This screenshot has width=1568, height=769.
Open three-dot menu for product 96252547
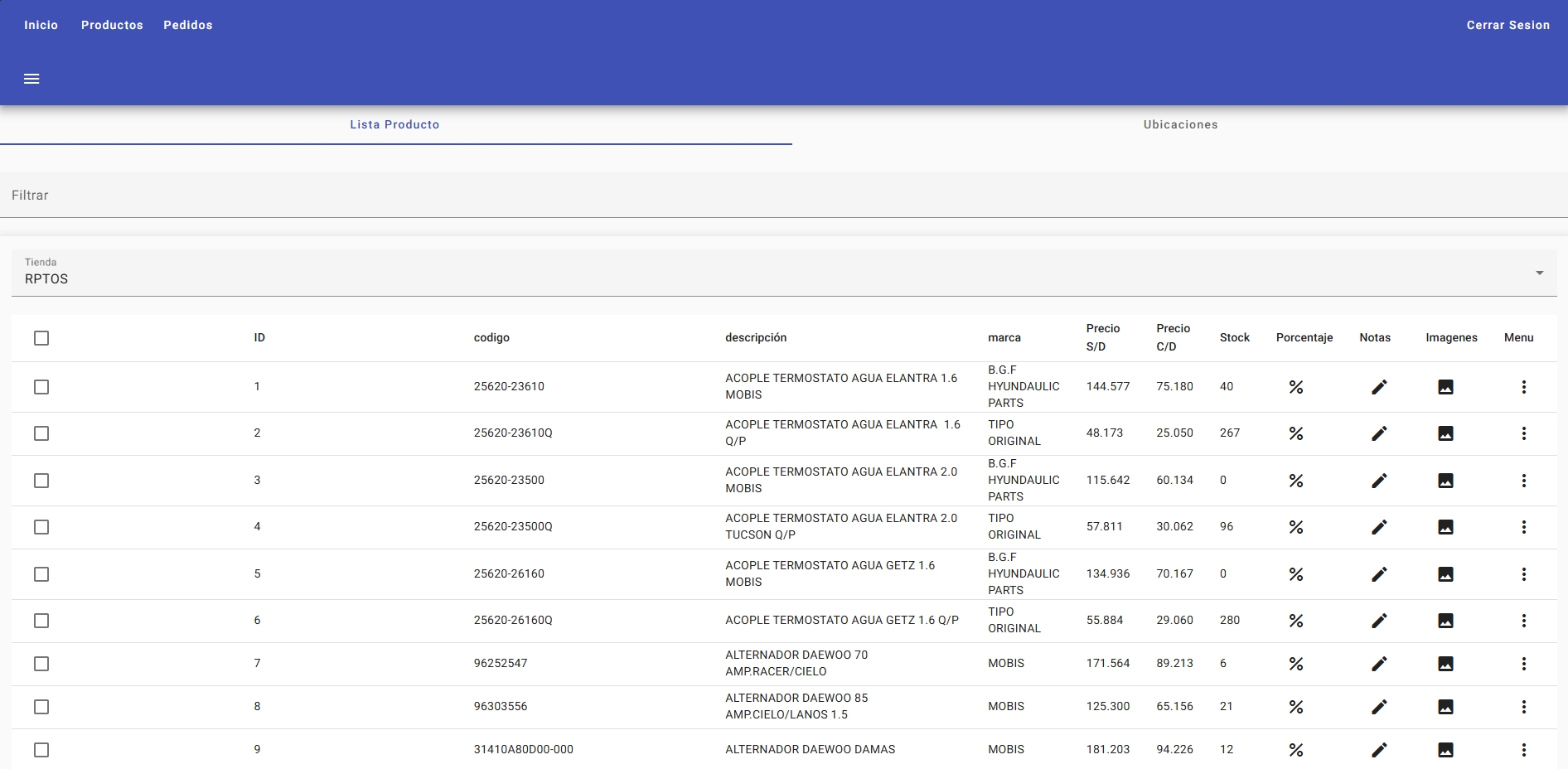point(1523,664)
